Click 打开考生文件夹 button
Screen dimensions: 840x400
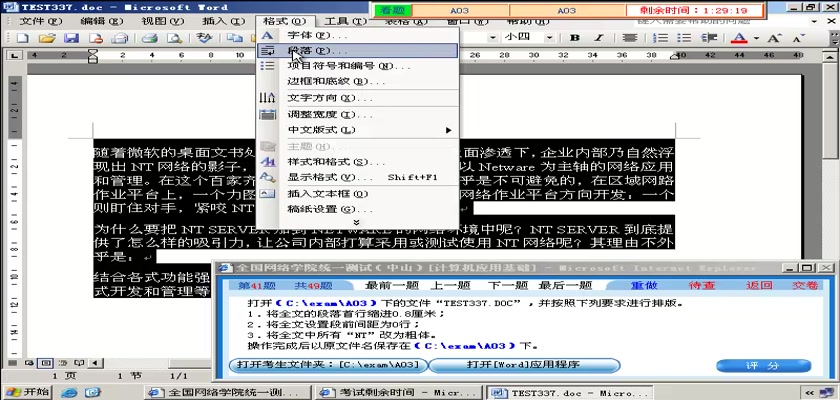[328, 365]
